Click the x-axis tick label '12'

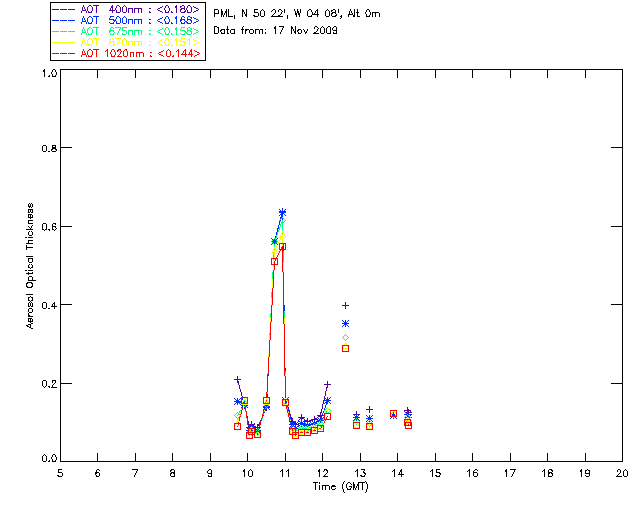(x=322, y=473)
